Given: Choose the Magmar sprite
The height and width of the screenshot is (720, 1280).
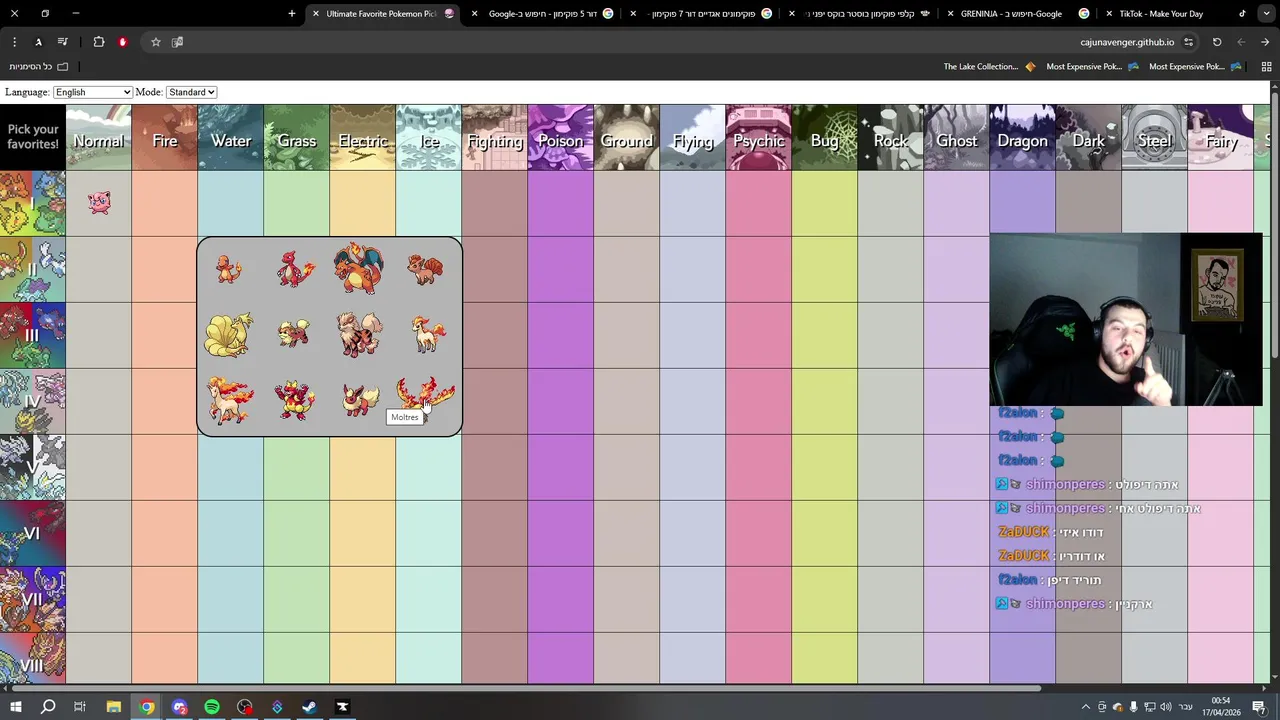Looking at the screenshot, I should point(295,399).
